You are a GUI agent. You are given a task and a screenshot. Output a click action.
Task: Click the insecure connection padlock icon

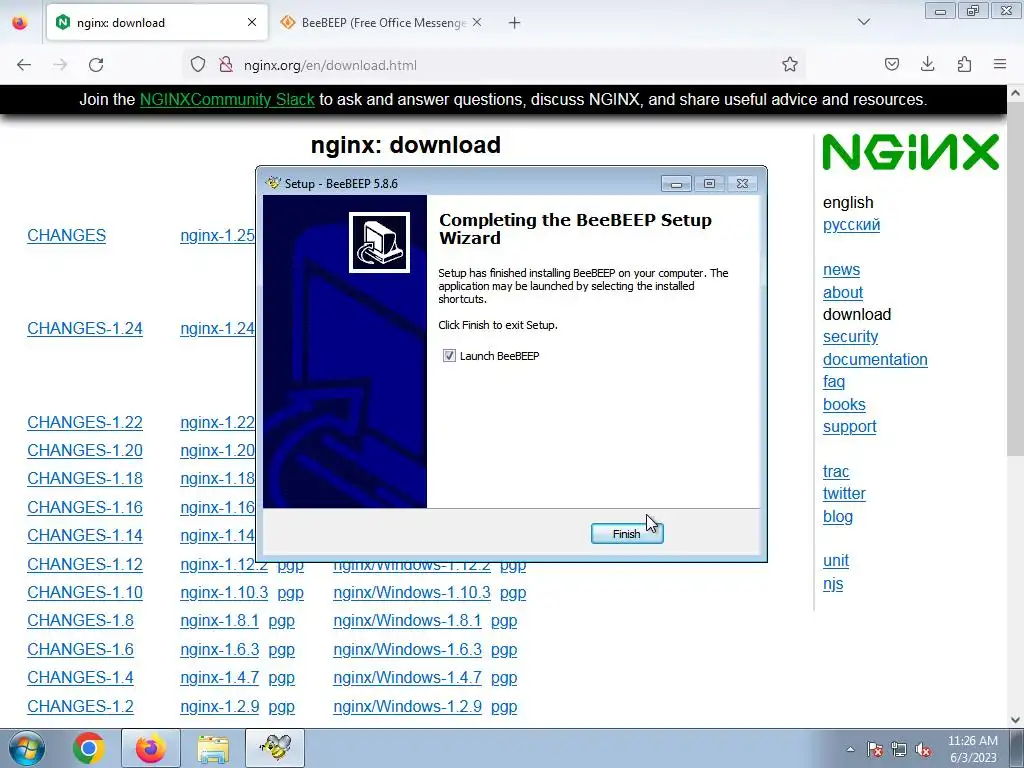(x=226, y=64)
